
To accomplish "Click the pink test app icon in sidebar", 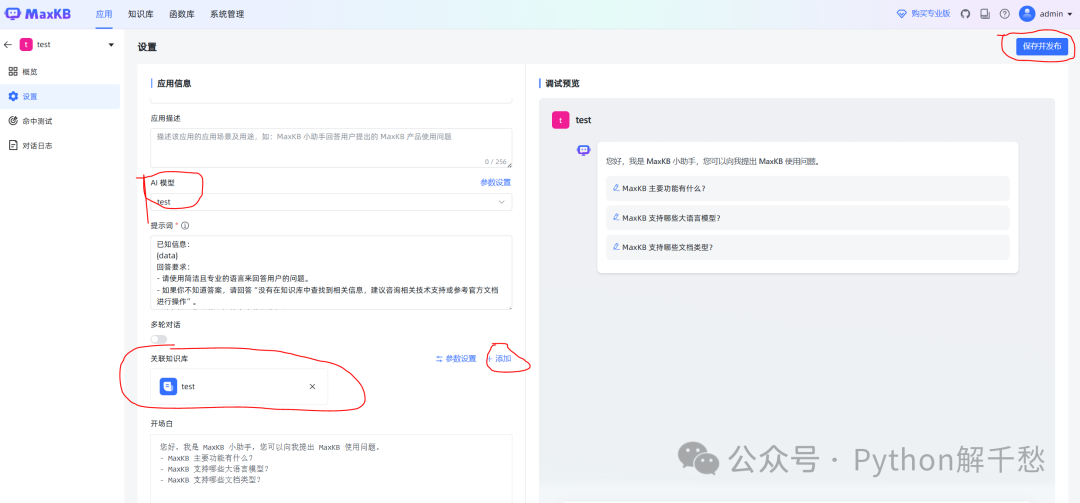I will pyautogui.click(x=26, y=45).
